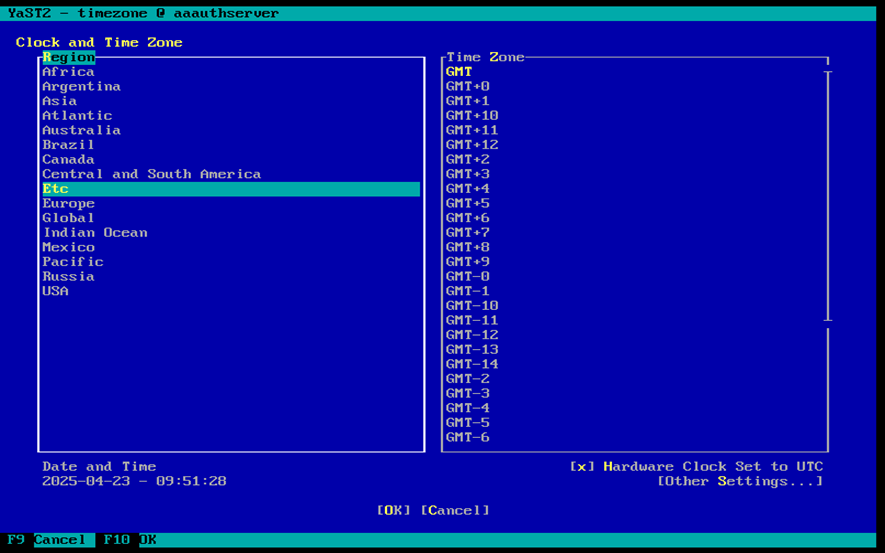Select GMT+7 time zone
Screen dimensions: 885x553
pyautogui.click(x=468, y=233)
